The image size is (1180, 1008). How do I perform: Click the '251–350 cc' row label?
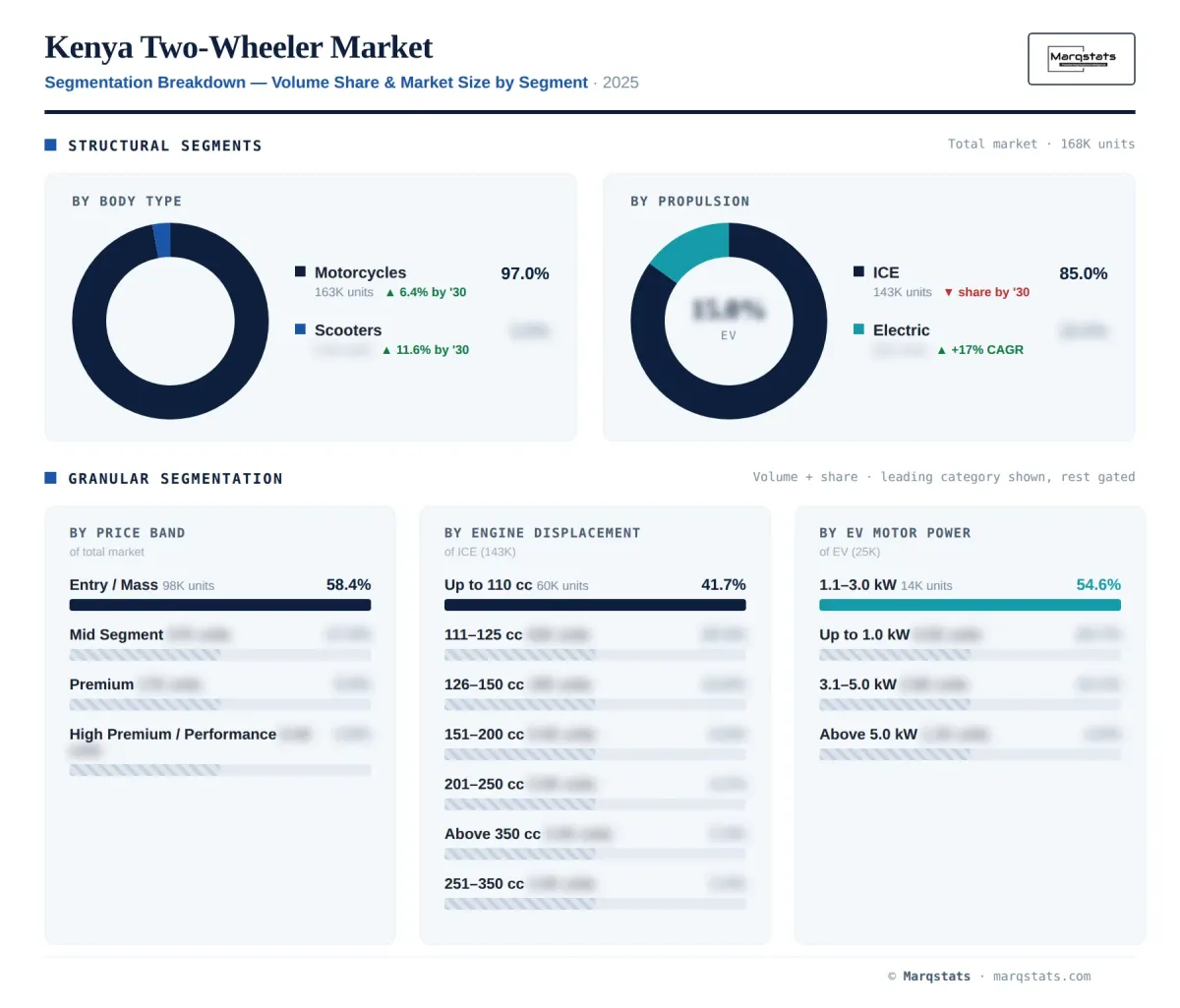click(x=484, y=884)
